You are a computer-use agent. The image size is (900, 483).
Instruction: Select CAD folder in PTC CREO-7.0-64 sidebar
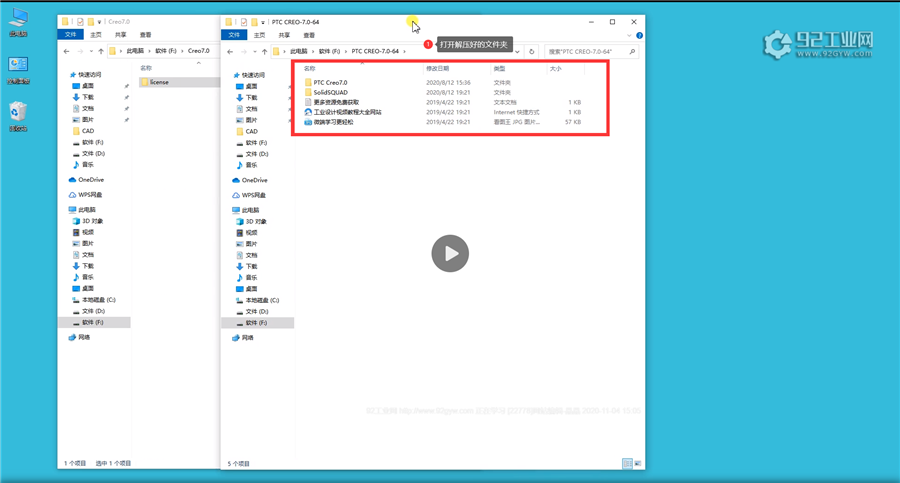coord(247,132)
